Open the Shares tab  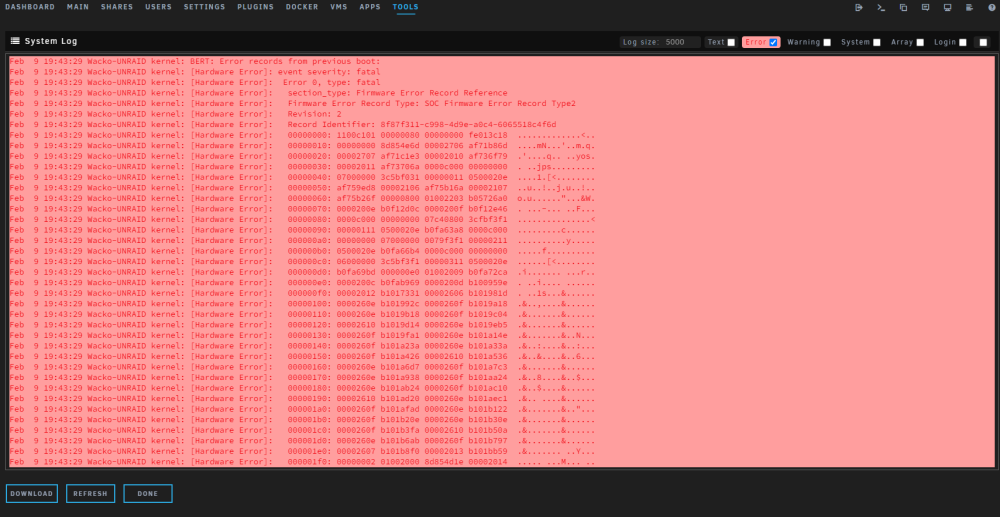point(117,7)
